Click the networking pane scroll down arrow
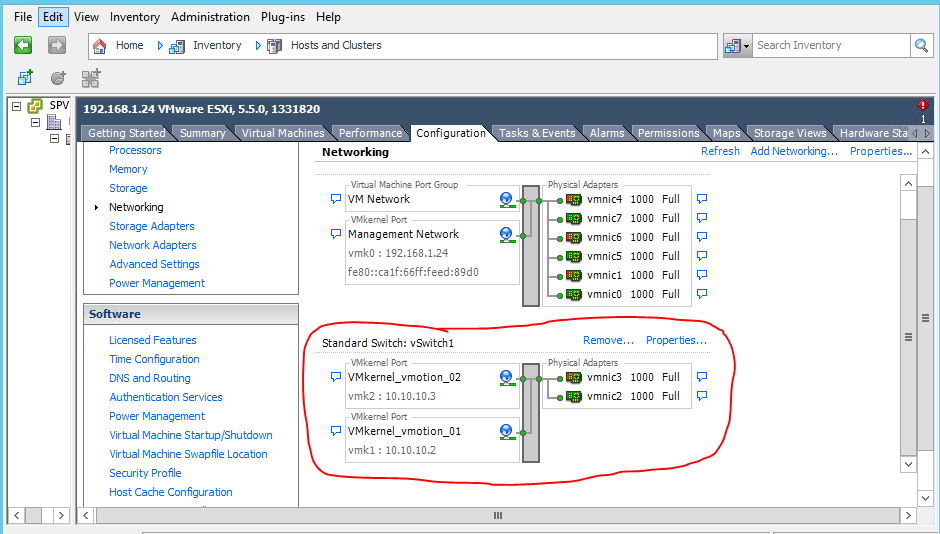 tap(908, 464)
